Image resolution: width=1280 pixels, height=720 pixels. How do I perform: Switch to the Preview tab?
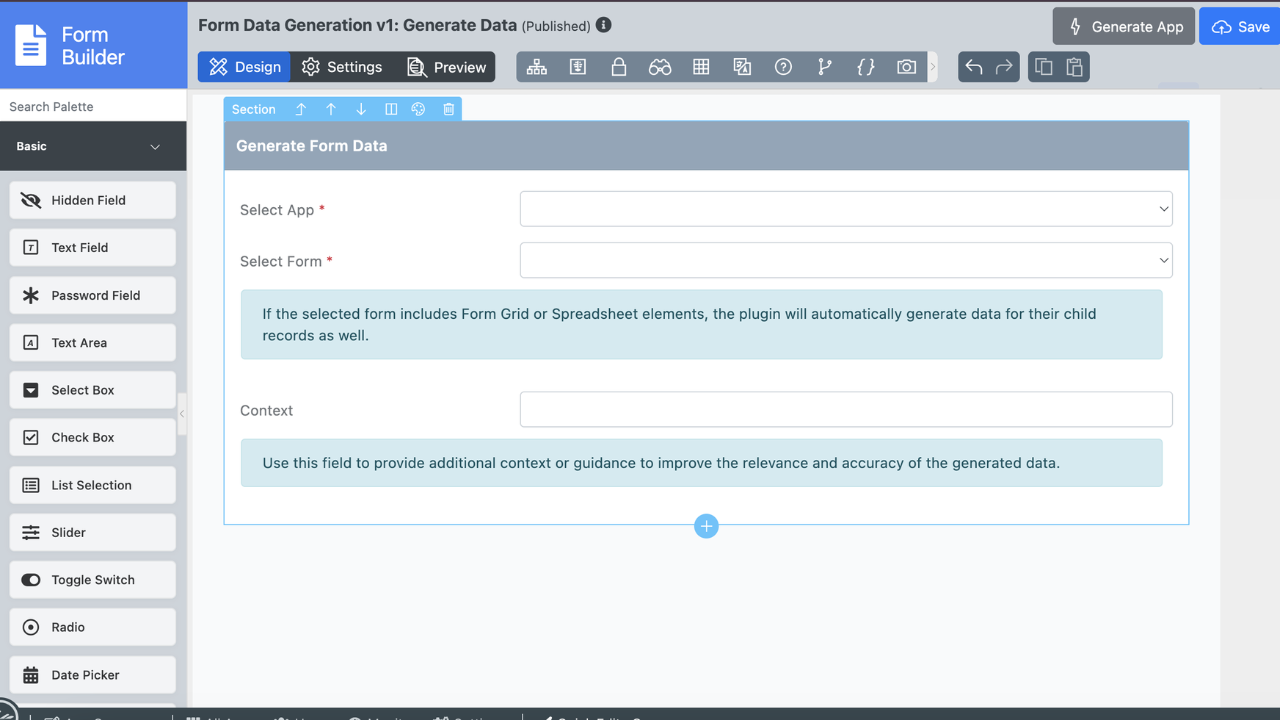coord(446,67)
